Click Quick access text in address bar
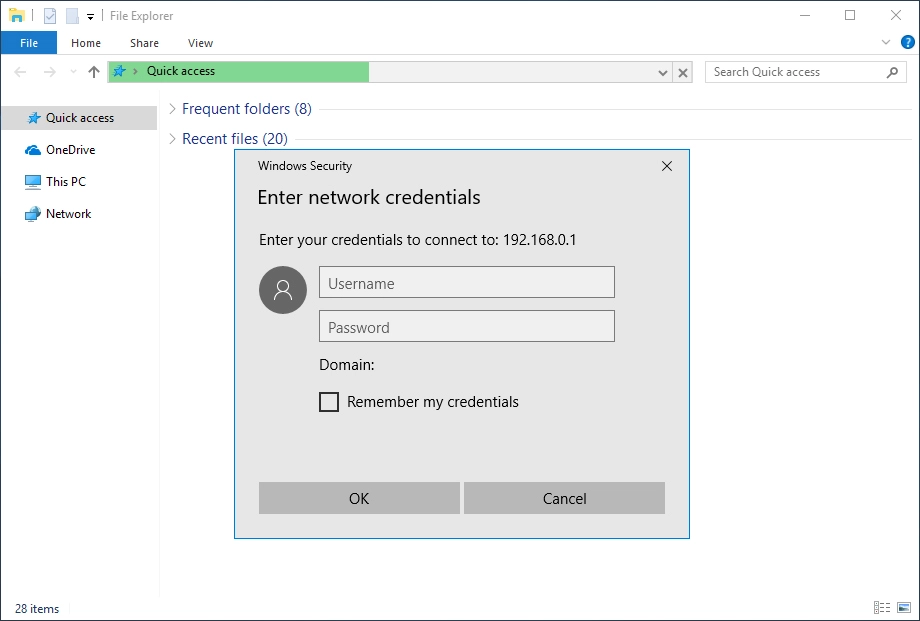920x621 pixels. 181,71
